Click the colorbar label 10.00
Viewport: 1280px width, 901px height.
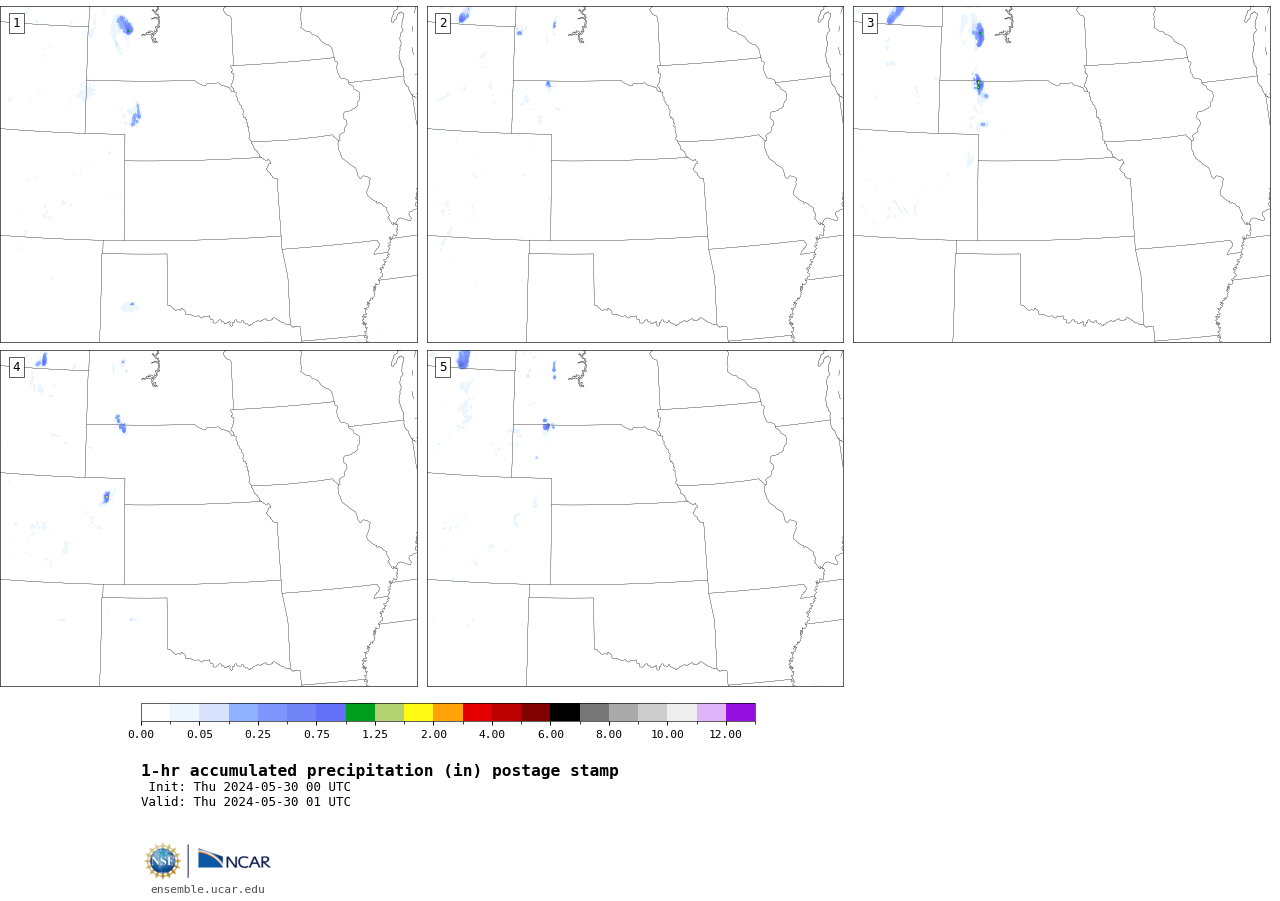point(668,735)
